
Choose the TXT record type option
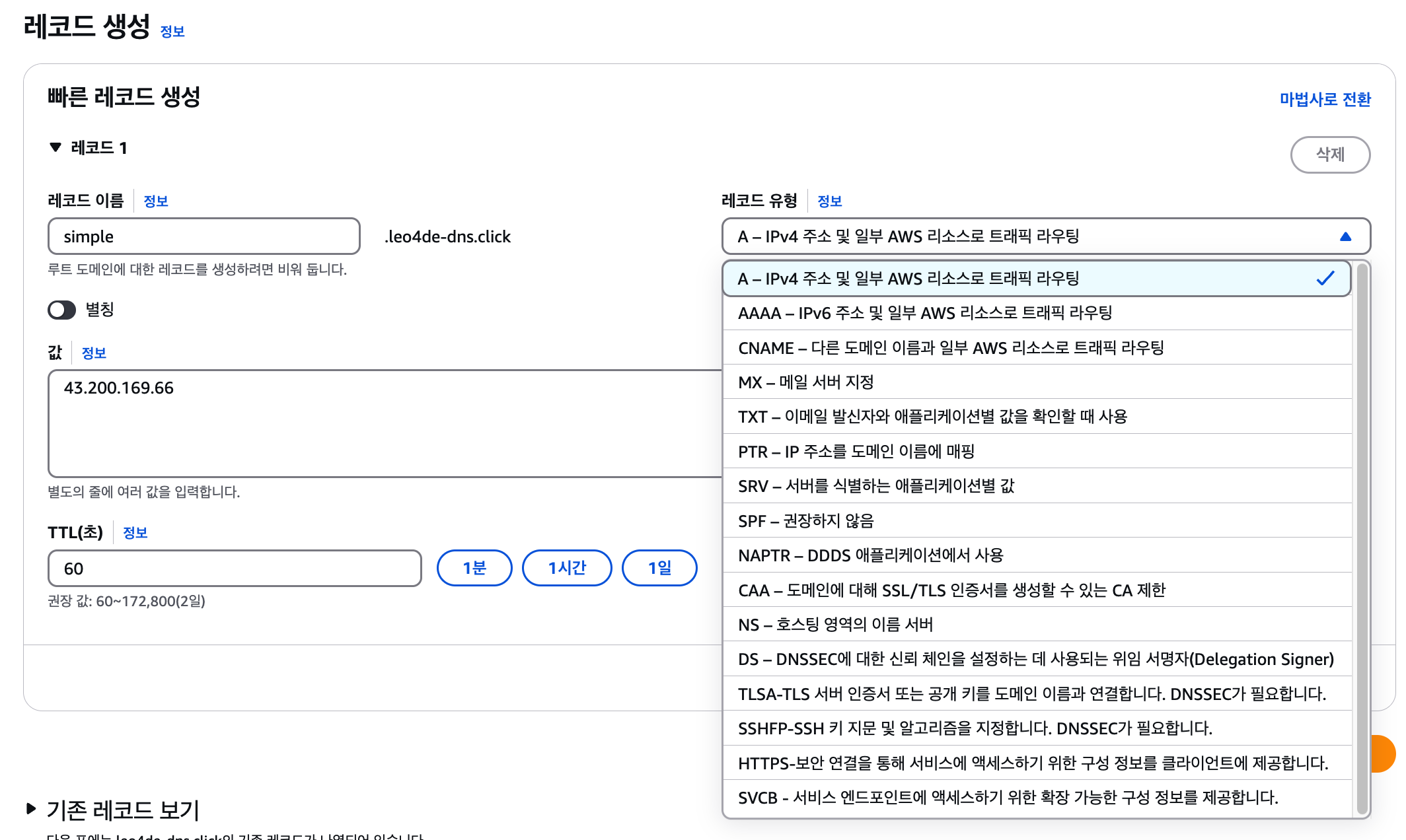[932, 417]
